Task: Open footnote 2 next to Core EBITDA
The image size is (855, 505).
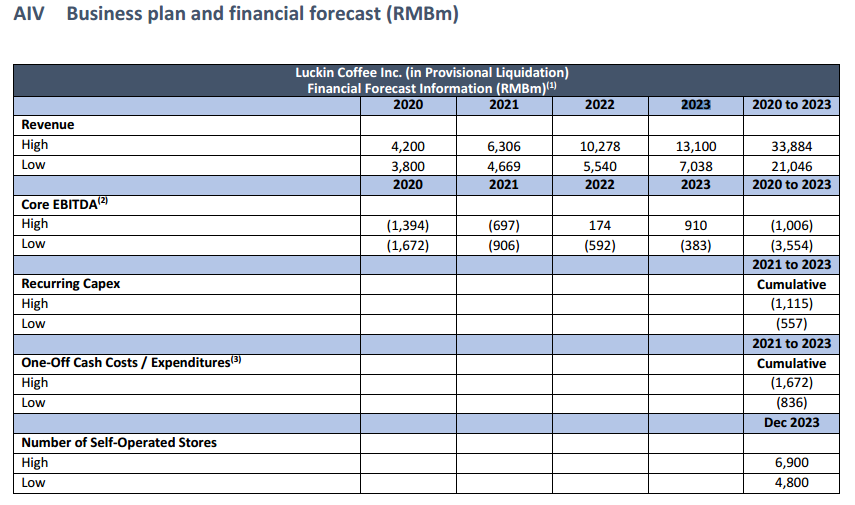Action: point(102,201)
